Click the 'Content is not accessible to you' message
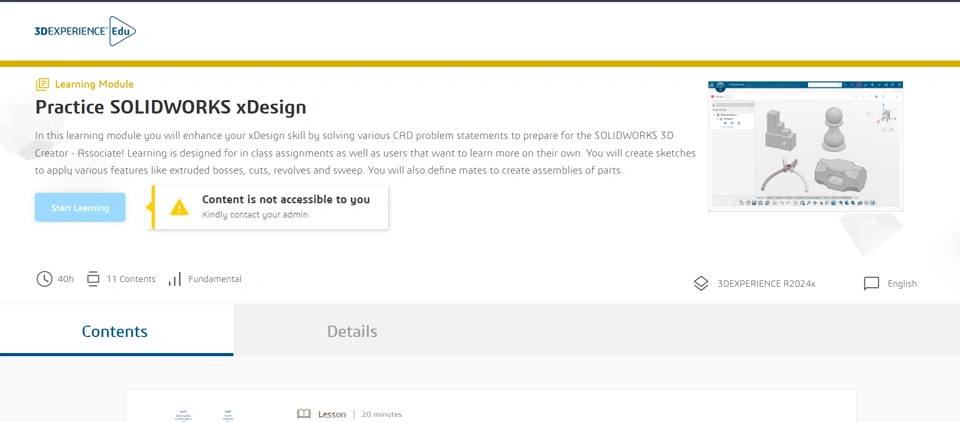The image size is (960, 422). 286,200
